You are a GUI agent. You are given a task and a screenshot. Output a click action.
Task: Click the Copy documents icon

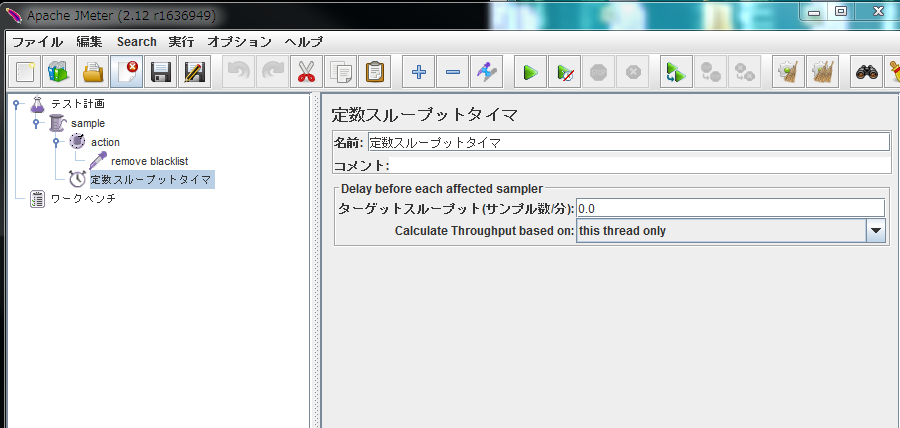coord(340,72)
